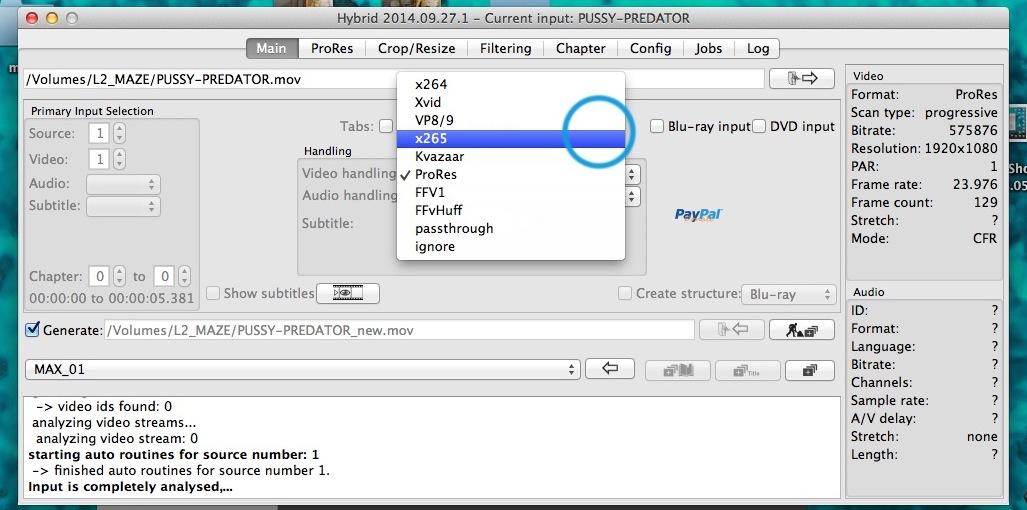Click the Audio Stretch value none
The image size is (1027, 510).
tap(982, 437)
